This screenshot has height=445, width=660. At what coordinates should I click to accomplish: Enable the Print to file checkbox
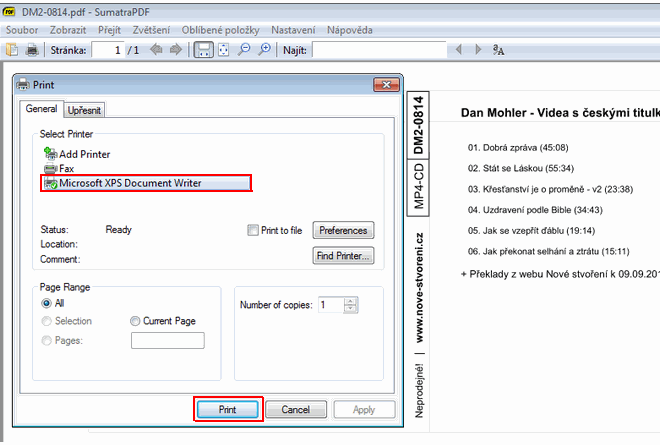253,230
